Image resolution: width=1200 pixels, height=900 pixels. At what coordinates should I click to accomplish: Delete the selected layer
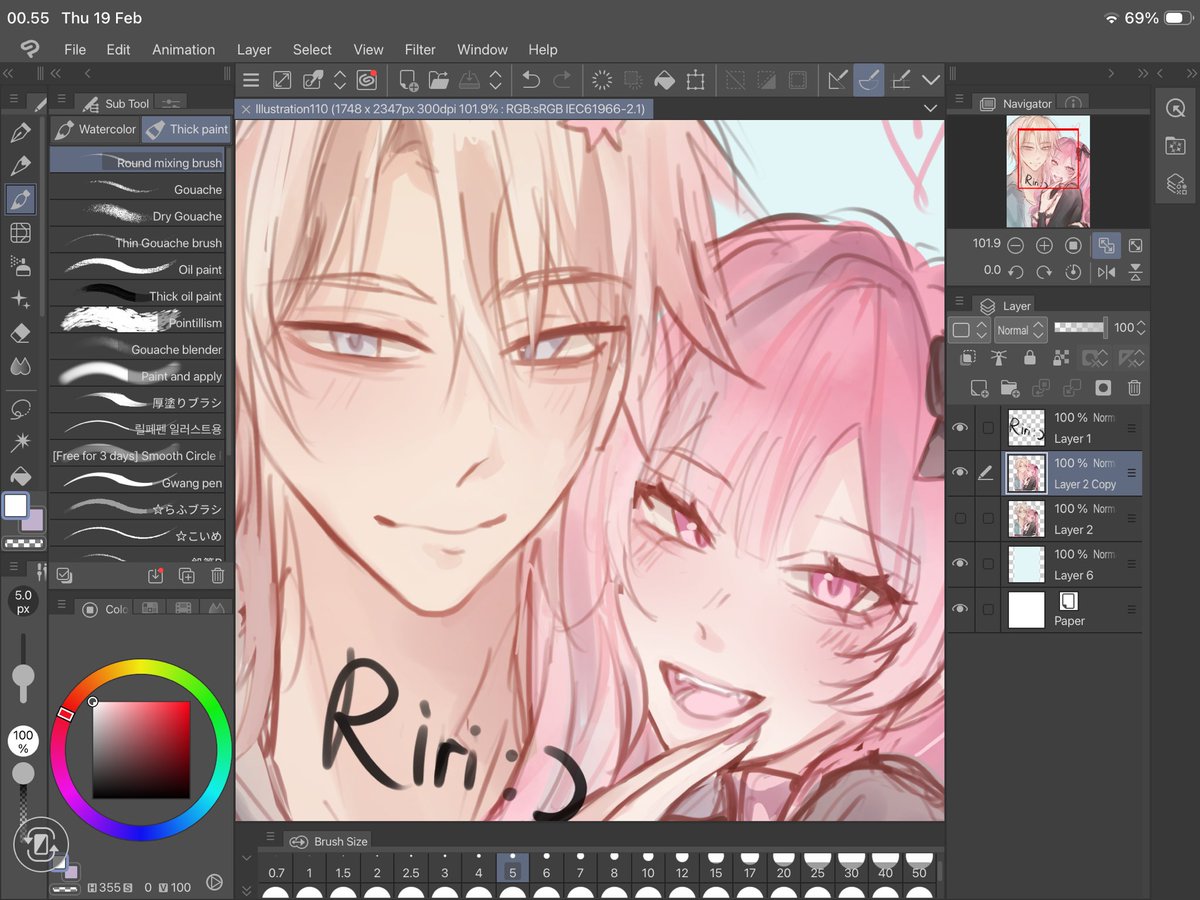[1136, 387]
